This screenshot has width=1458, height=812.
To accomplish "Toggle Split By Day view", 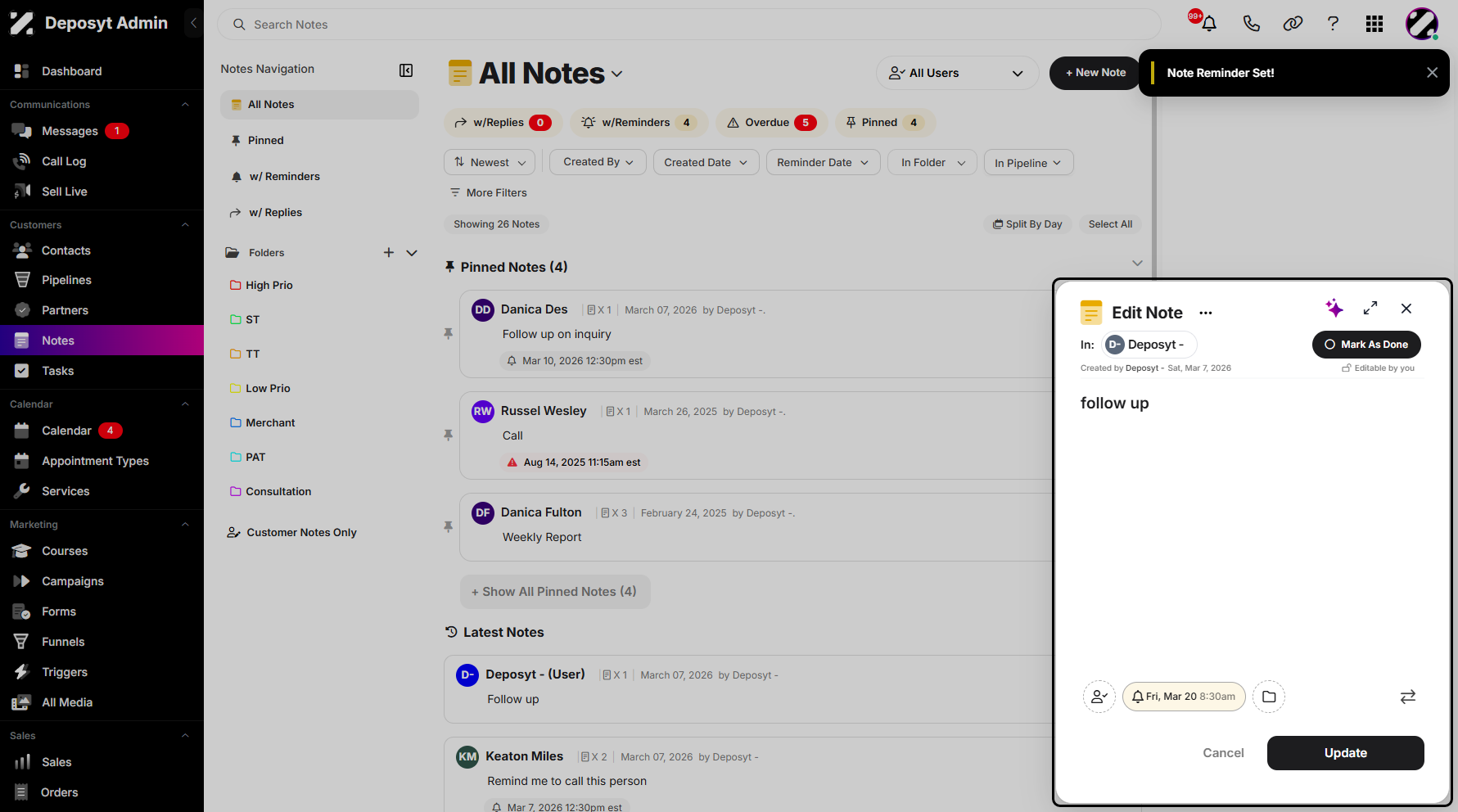I will point(1027,224).
